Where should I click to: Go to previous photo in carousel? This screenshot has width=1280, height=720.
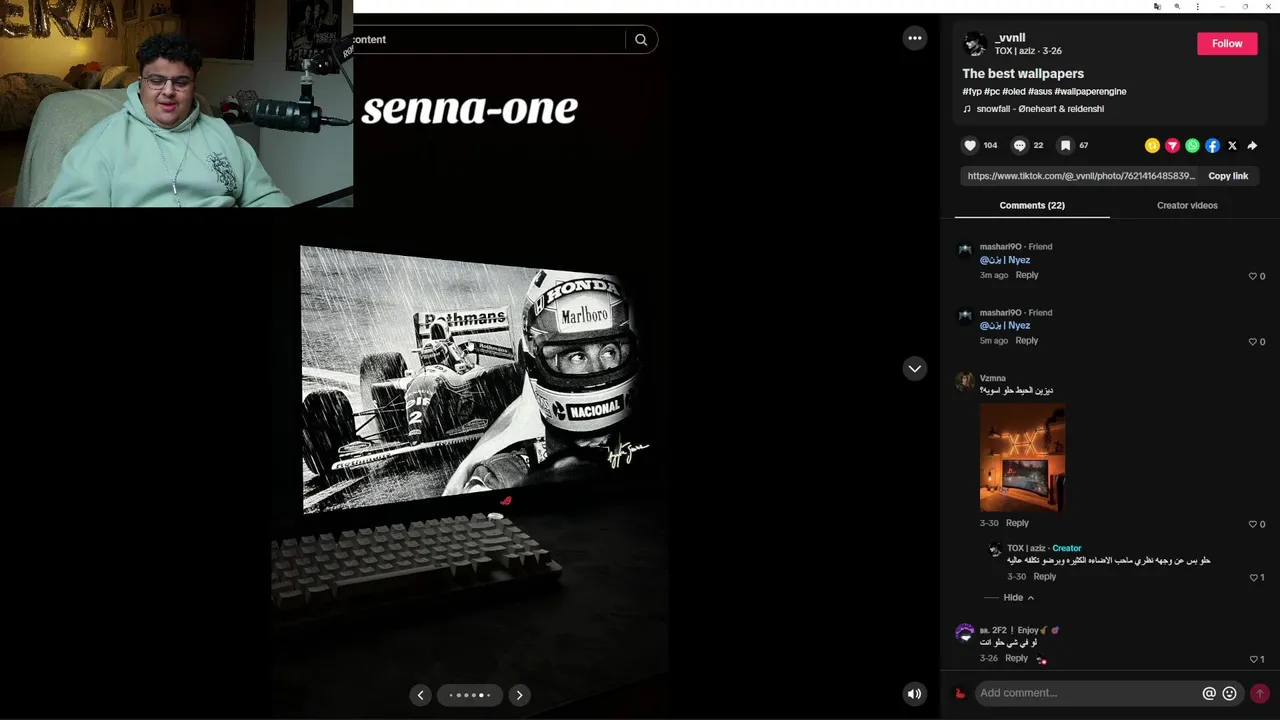click(420, 695)
